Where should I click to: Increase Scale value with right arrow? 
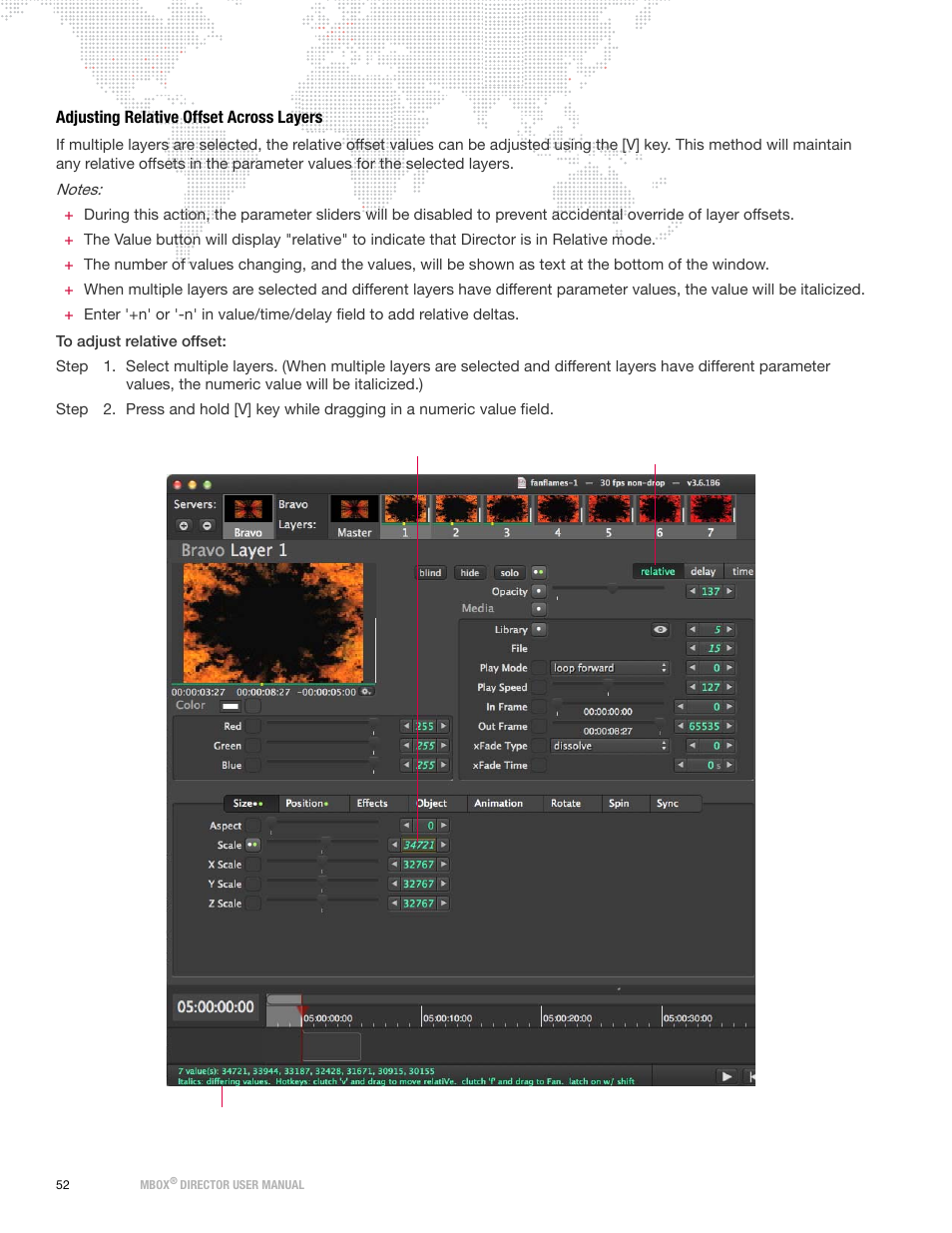pos(443,845)
